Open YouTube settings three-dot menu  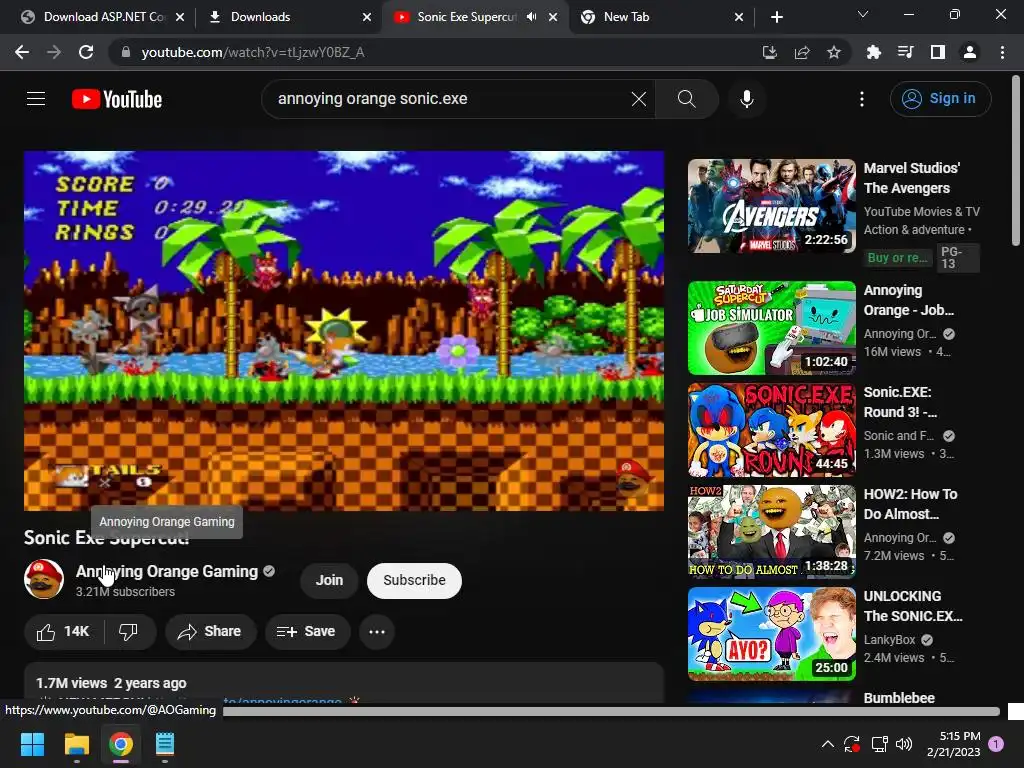(862, 99)
